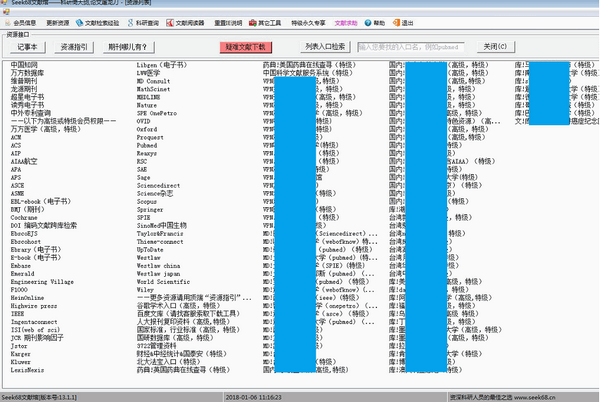Open 会员信息 from the toolbar

click(26, 20)
